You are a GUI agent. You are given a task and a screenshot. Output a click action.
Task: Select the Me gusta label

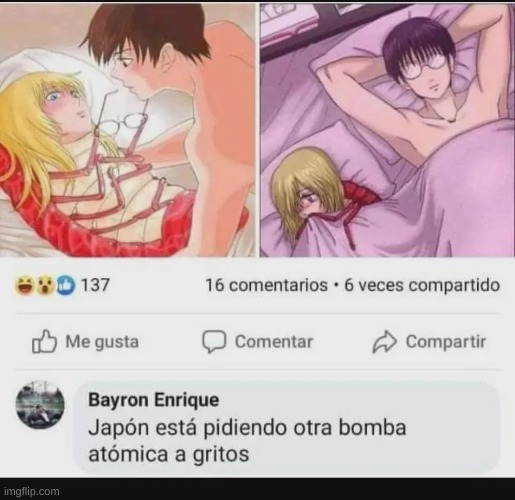click(x=102, y=342)
